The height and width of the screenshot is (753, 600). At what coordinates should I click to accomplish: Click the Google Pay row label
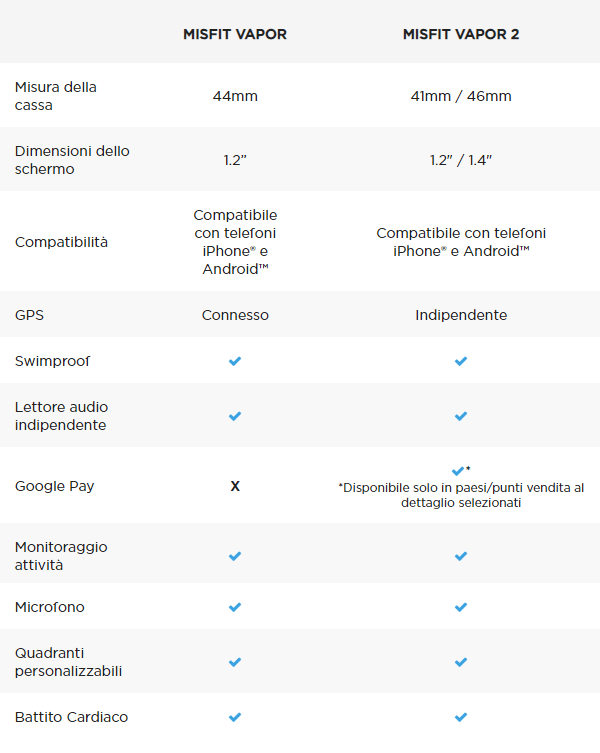click(x=55, y=486)
